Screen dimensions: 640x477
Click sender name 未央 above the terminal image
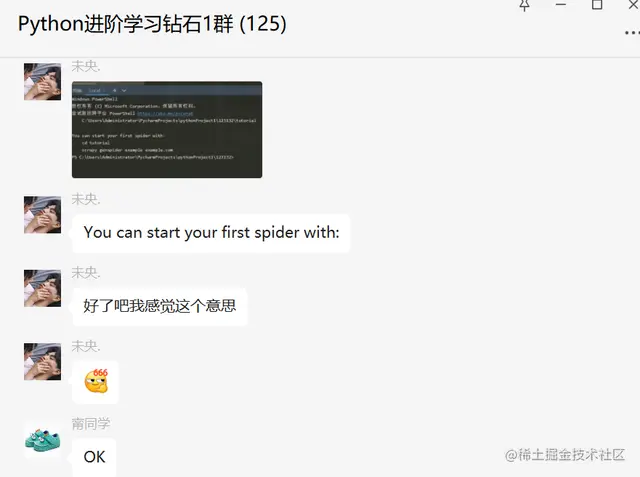[86, 66]
